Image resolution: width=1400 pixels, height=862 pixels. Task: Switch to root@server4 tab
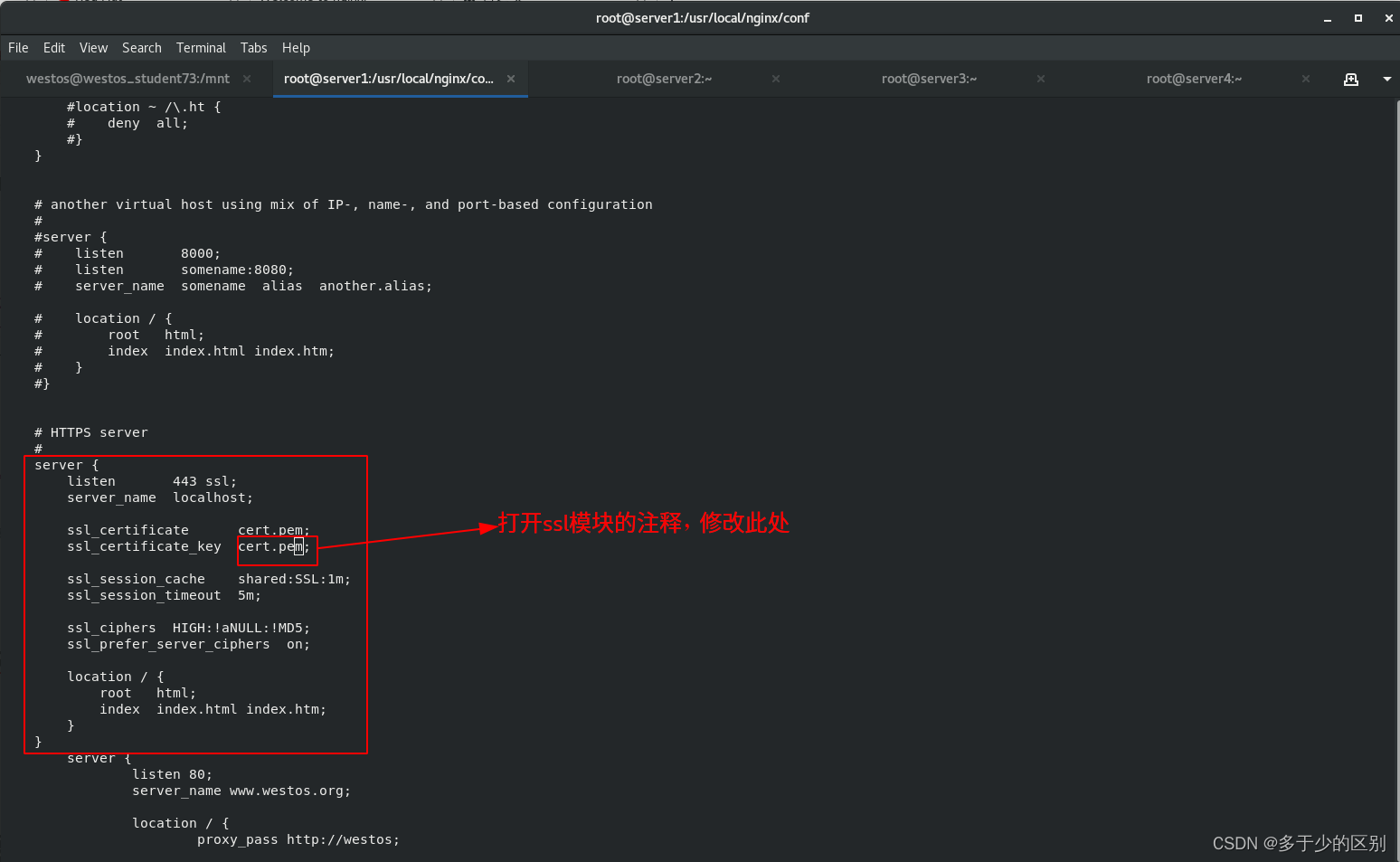click(x=1195, y=79)
